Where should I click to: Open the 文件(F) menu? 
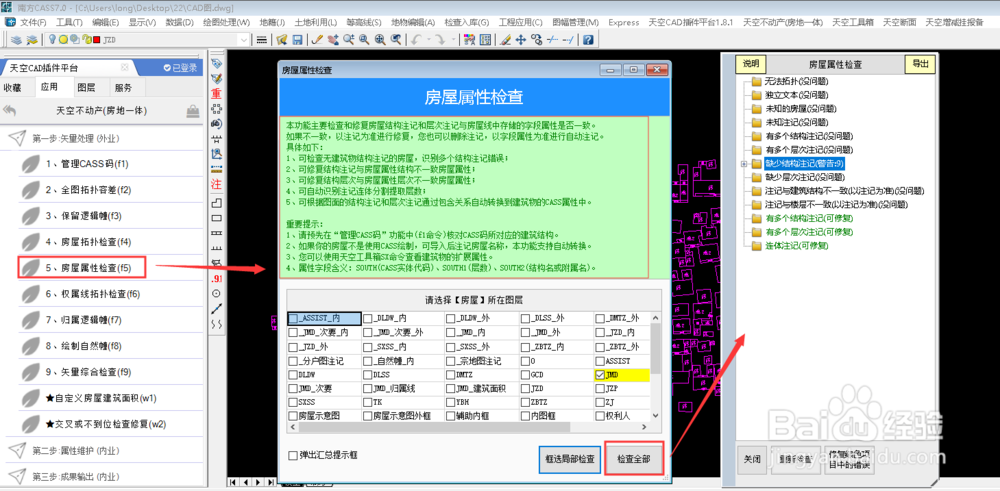(x=33, y=22)
